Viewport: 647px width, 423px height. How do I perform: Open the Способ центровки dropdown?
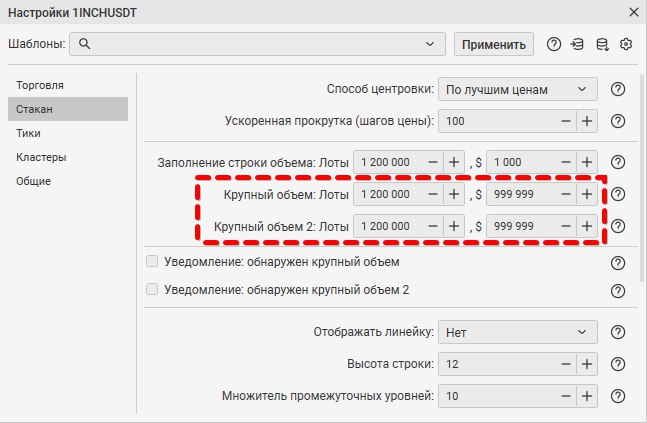[x=518, y=89]
